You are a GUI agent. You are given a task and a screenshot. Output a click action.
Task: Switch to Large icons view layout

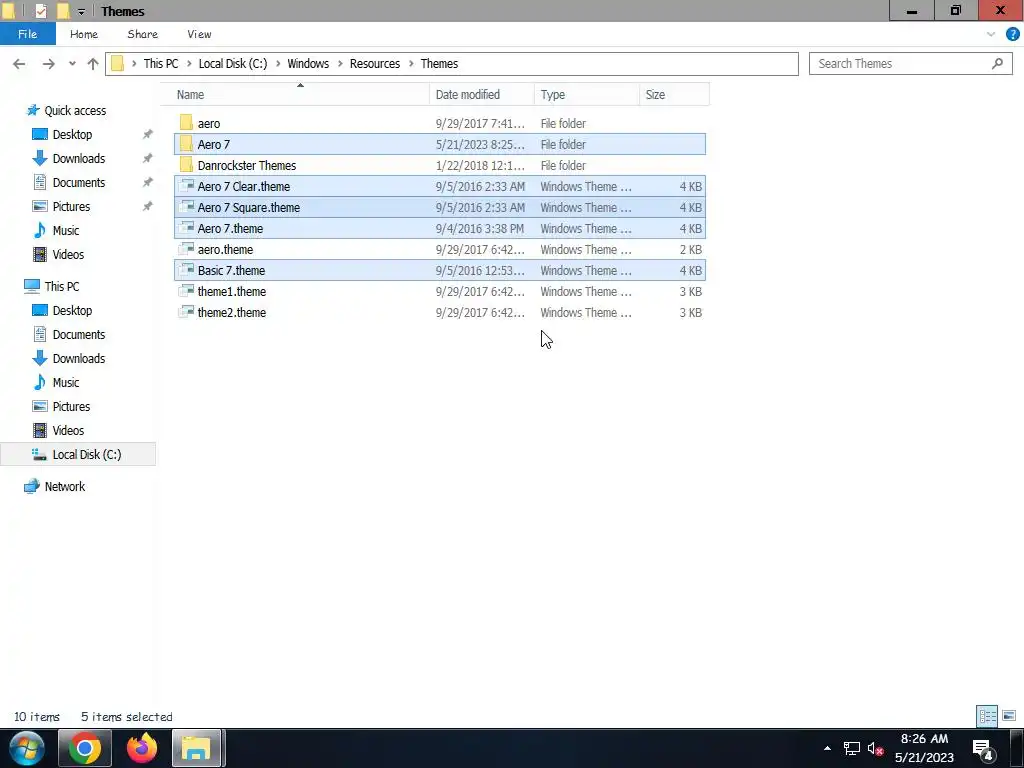(x=1009, y=716)
